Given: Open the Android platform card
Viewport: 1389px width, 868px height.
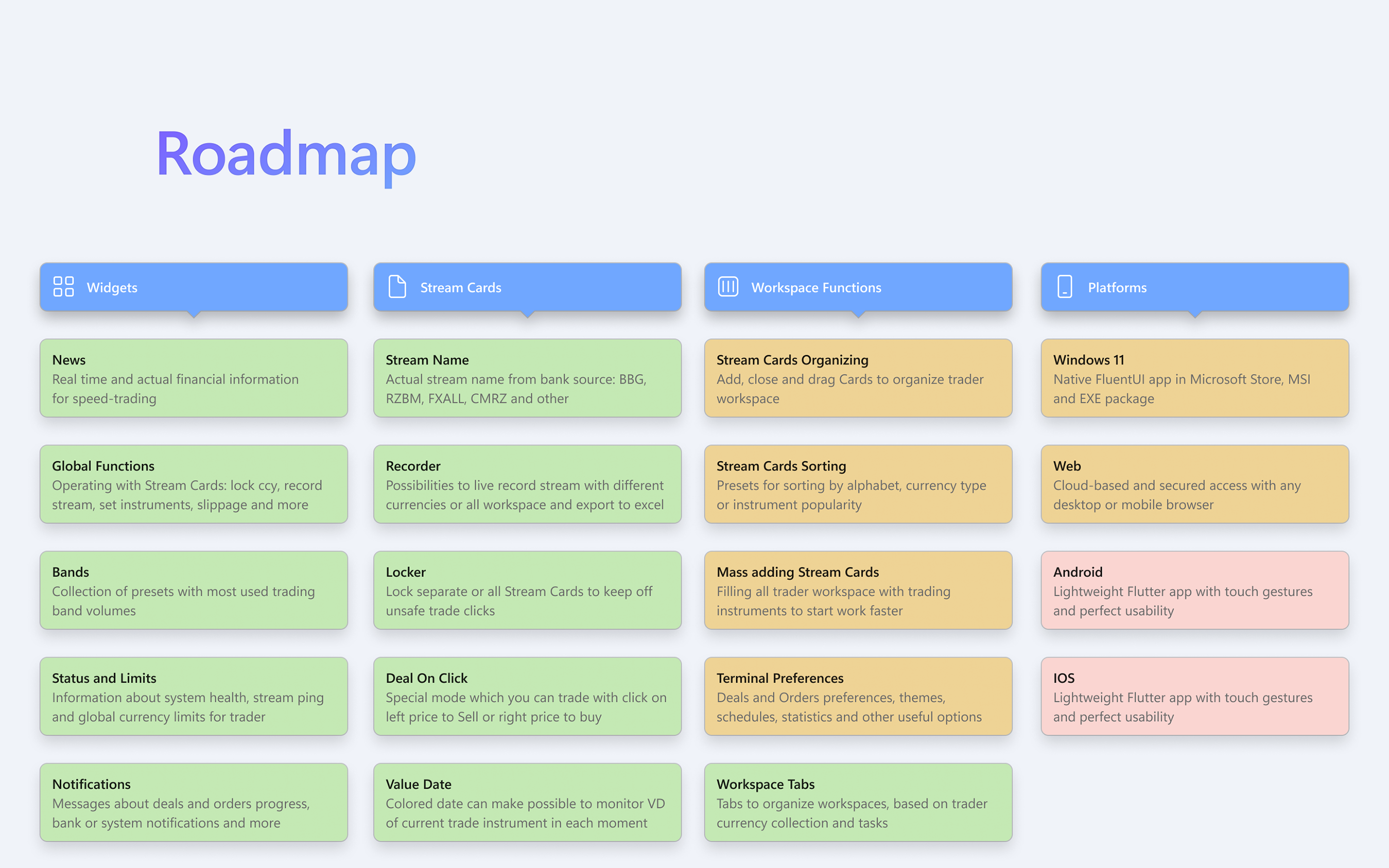Looking at the screenshot, I should [x=1195, y=590].
